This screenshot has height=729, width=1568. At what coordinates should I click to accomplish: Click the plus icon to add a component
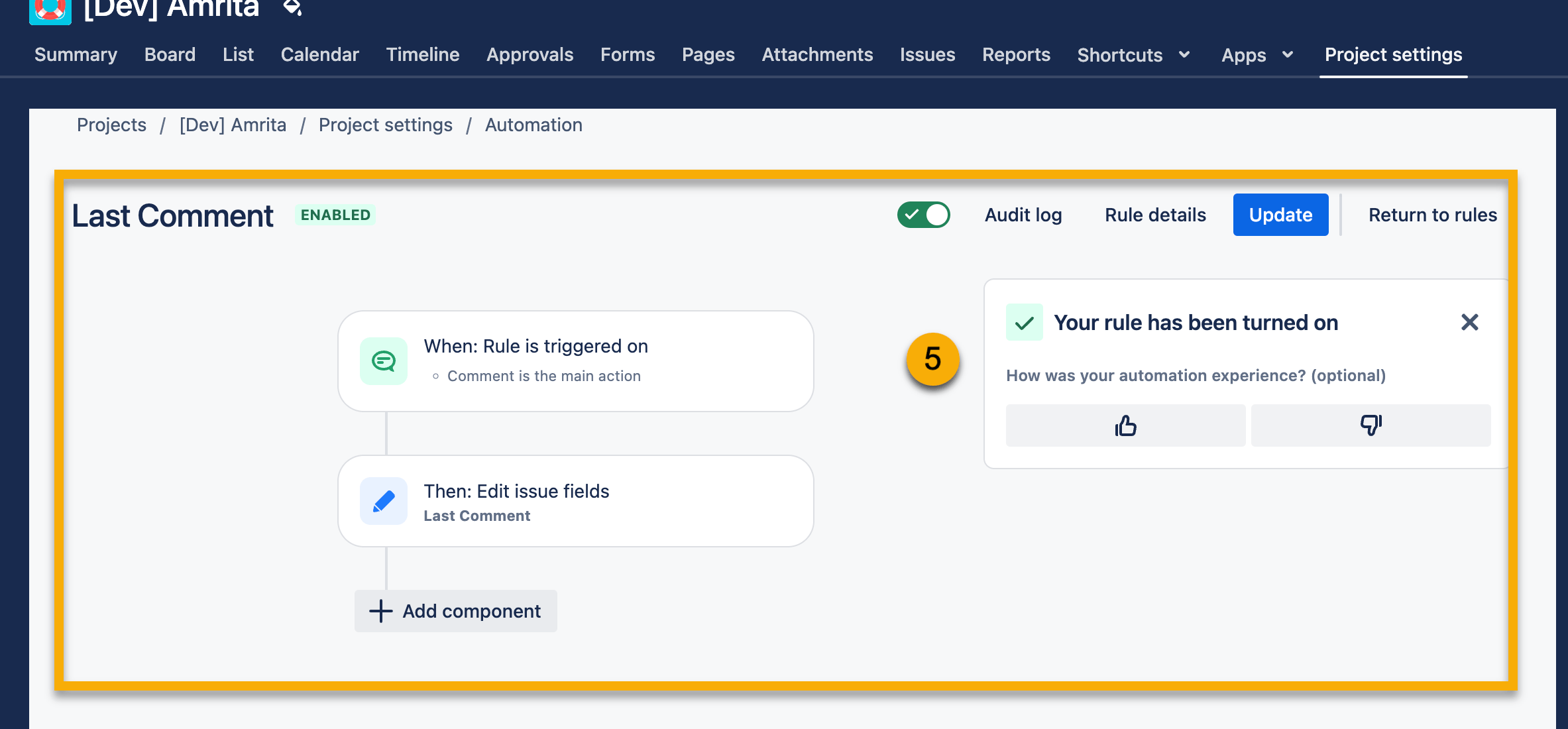click(381, 610)
